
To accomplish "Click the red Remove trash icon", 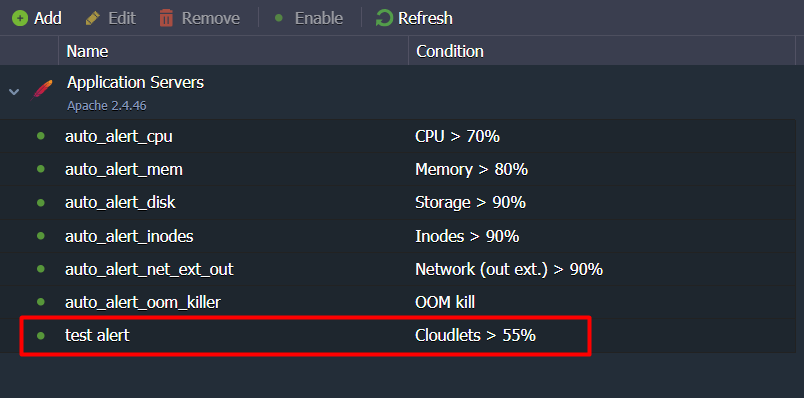I will 166,18.
